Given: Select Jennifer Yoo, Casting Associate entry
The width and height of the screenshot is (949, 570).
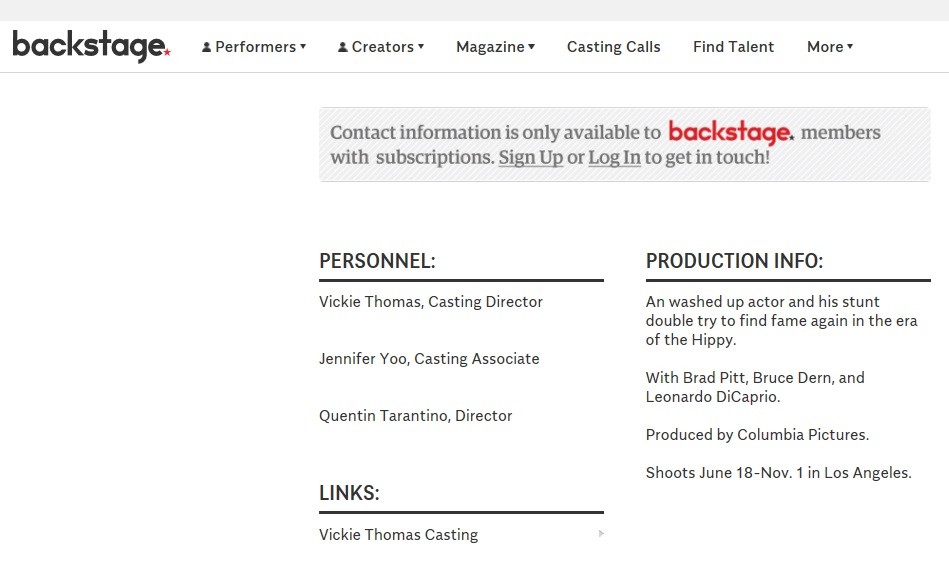Looking at the screenshot, I should tap(429, 359).
